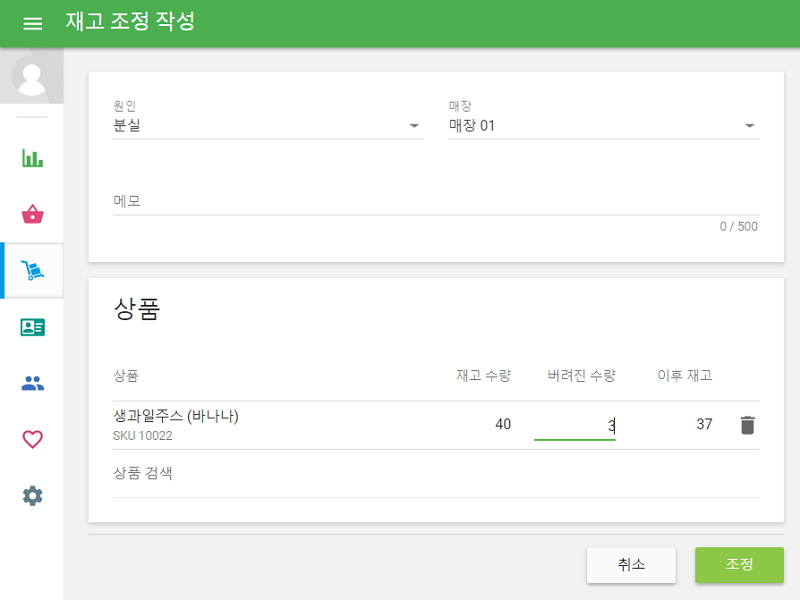
Task: Click the highlighted inventory hand-truck icon
Action: (31, 270)
